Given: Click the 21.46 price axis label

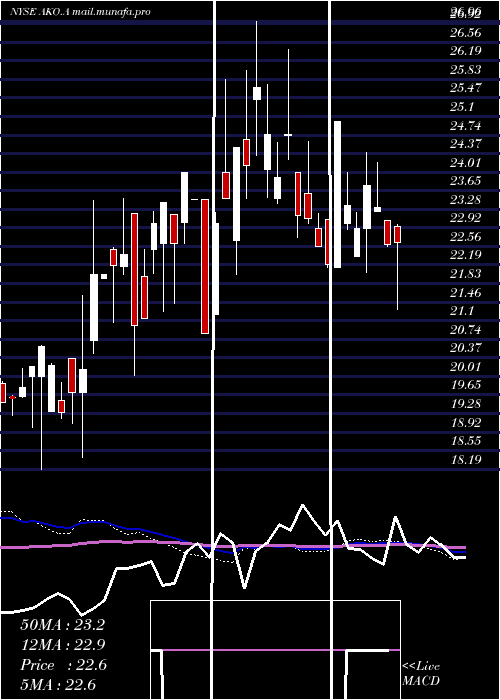Looking at the screenshot, I should tap(466, 292).
